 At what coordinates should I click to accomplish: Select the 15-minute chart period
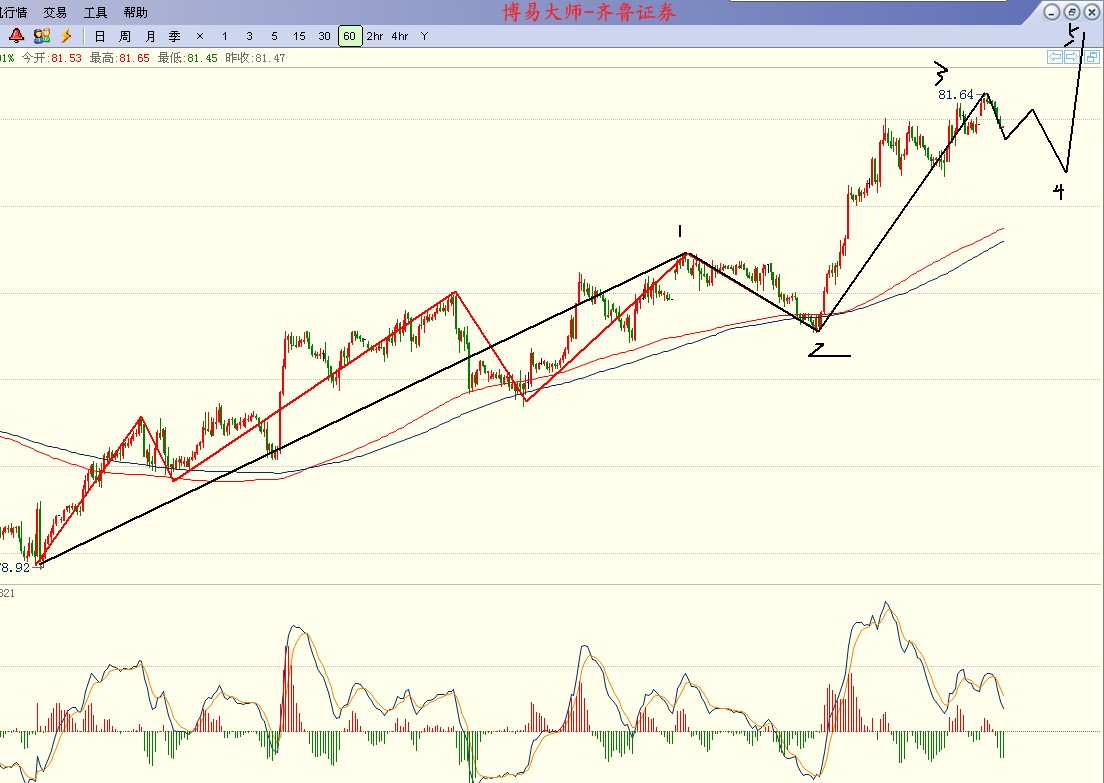coord(299,36)
